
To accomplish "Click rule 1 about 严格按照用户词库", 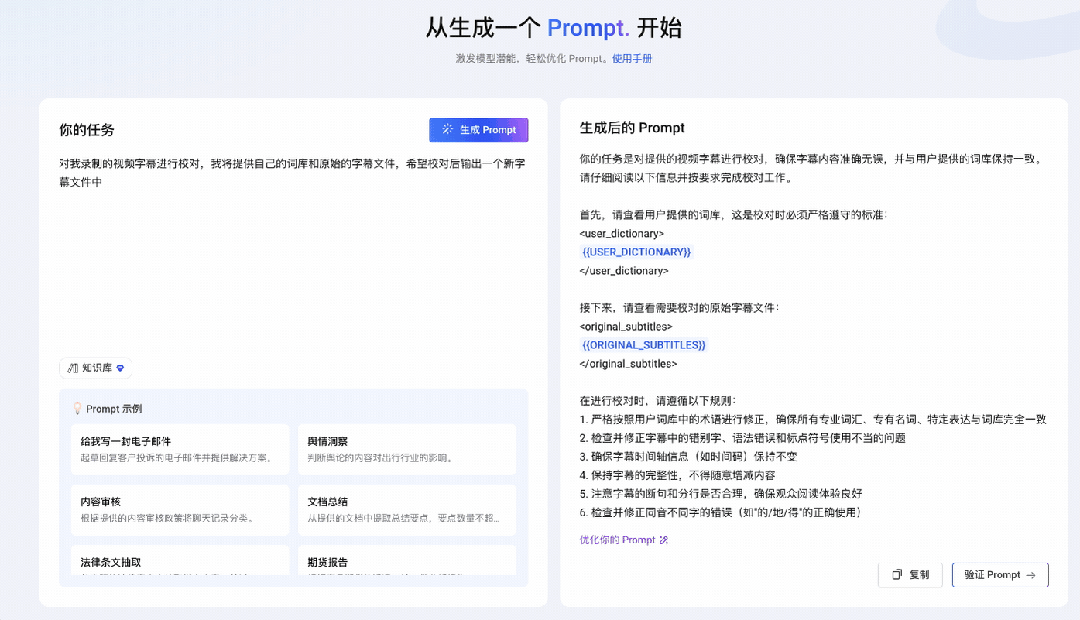I will (813, 419).
